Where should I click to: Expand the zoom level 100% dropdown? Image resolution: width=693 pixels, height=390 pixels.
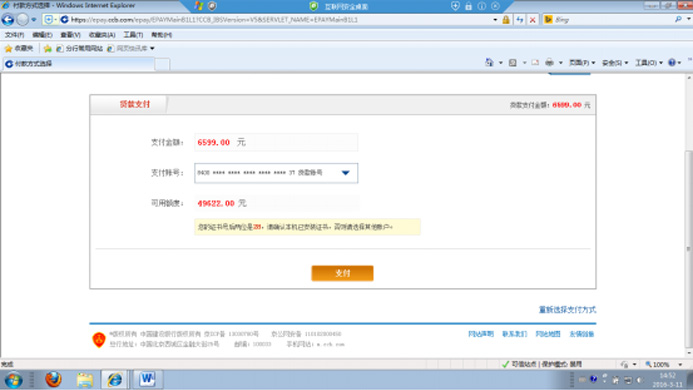680,364
